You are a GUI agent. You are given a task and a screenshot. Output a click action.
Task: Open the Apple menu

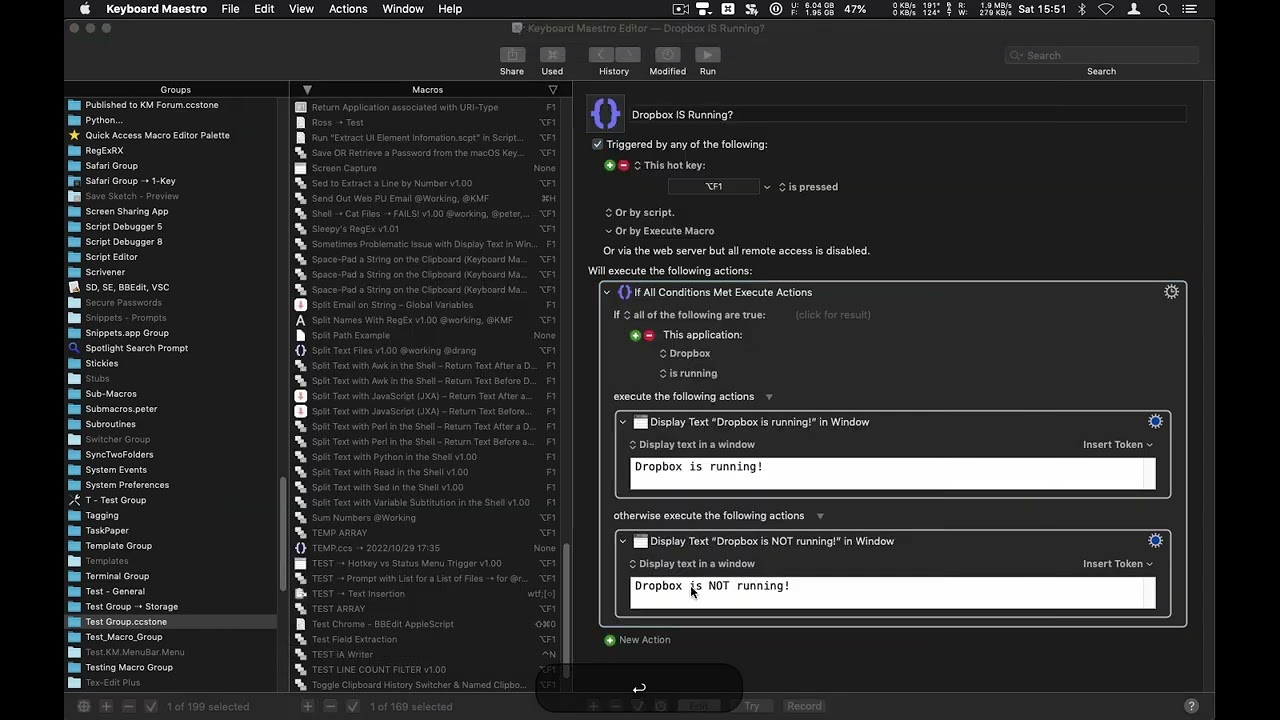(84, 9)
